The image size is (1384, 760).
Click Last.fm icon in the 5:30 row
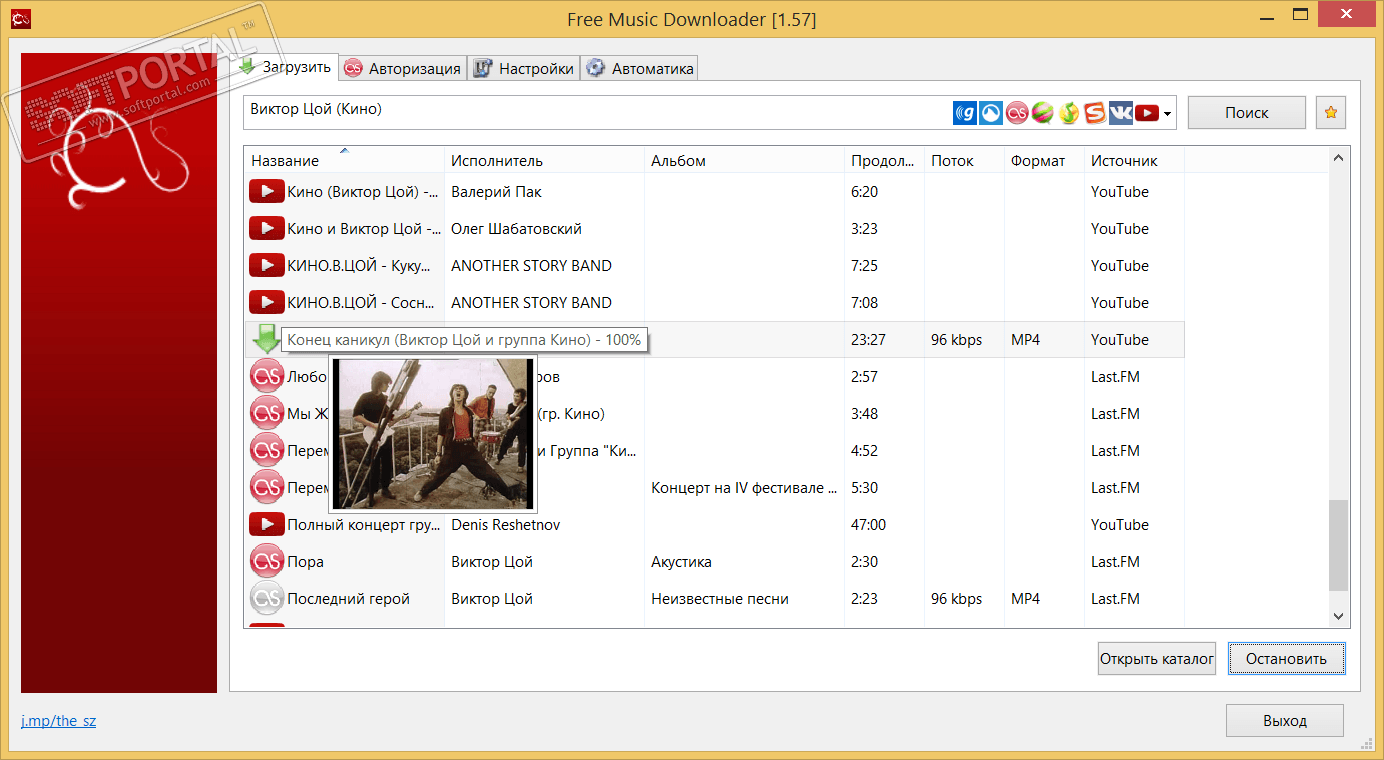click(x=266, y=488)
